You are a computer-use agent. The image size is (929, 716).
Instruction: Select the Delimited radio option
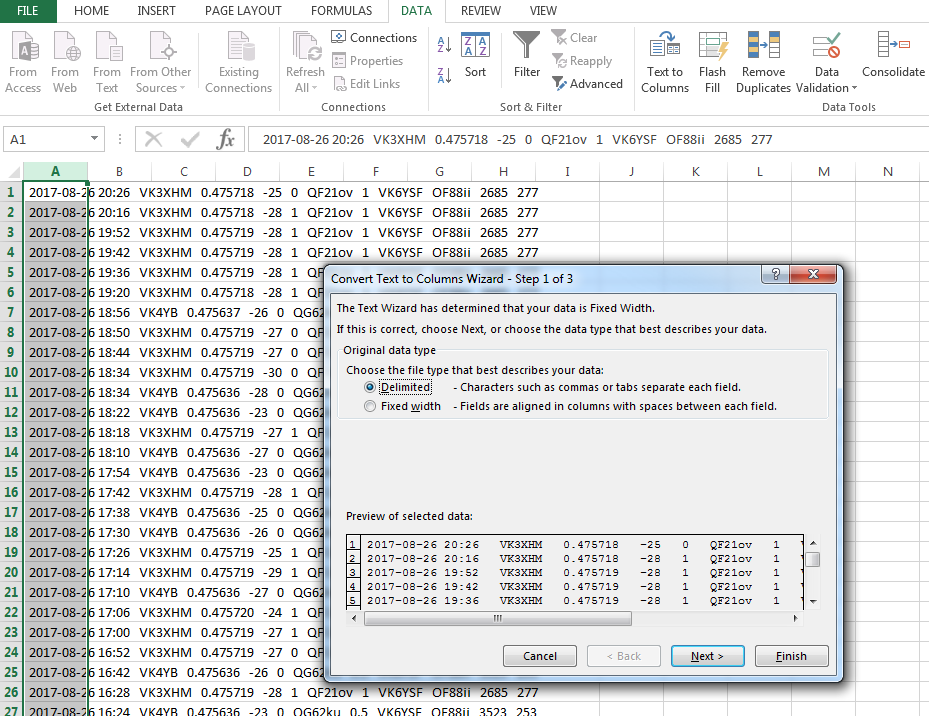371,387
